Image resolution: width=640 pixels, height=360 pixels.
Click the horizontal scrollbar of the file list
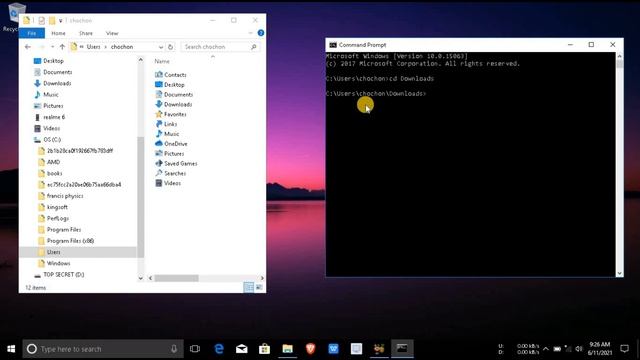(x=176, y=278)
